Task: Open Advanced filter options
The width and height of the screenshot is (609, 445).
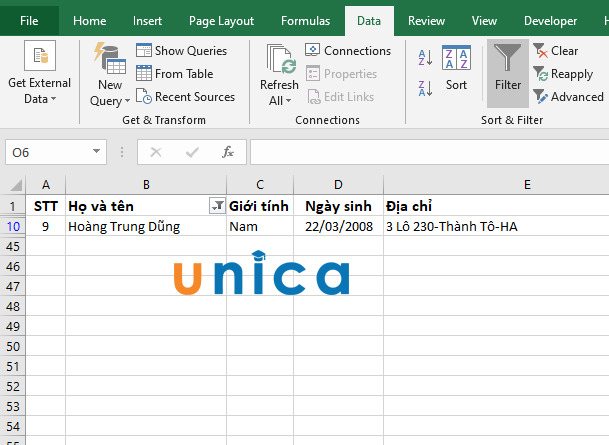Action: pyautogui.click(x=568, y=97)
